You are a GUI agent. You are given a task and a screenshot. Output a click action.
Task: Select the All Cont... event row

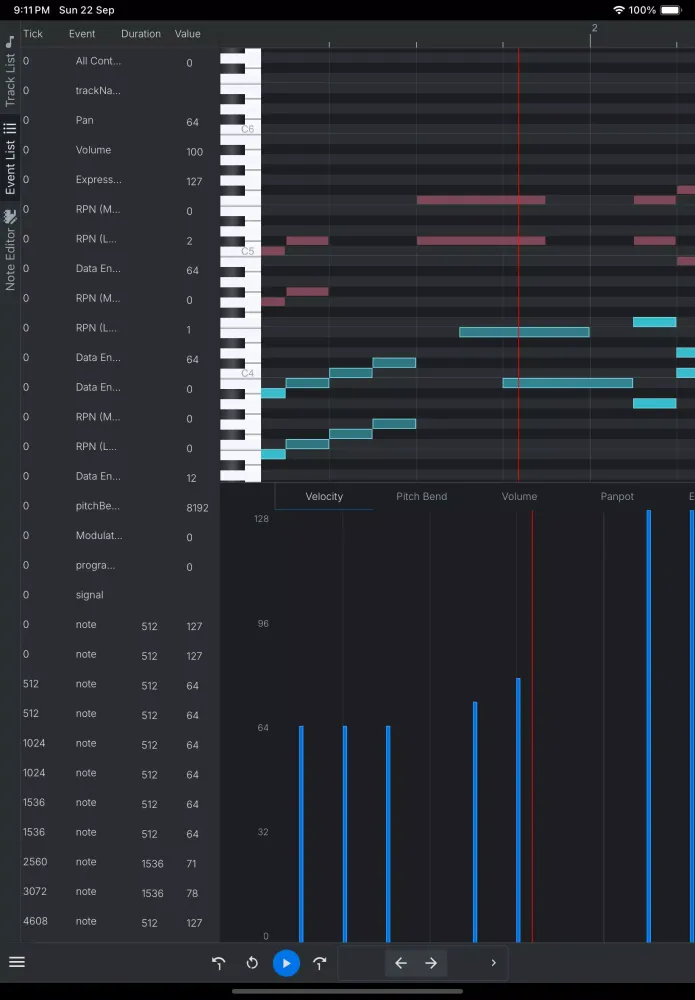(121, 61)
